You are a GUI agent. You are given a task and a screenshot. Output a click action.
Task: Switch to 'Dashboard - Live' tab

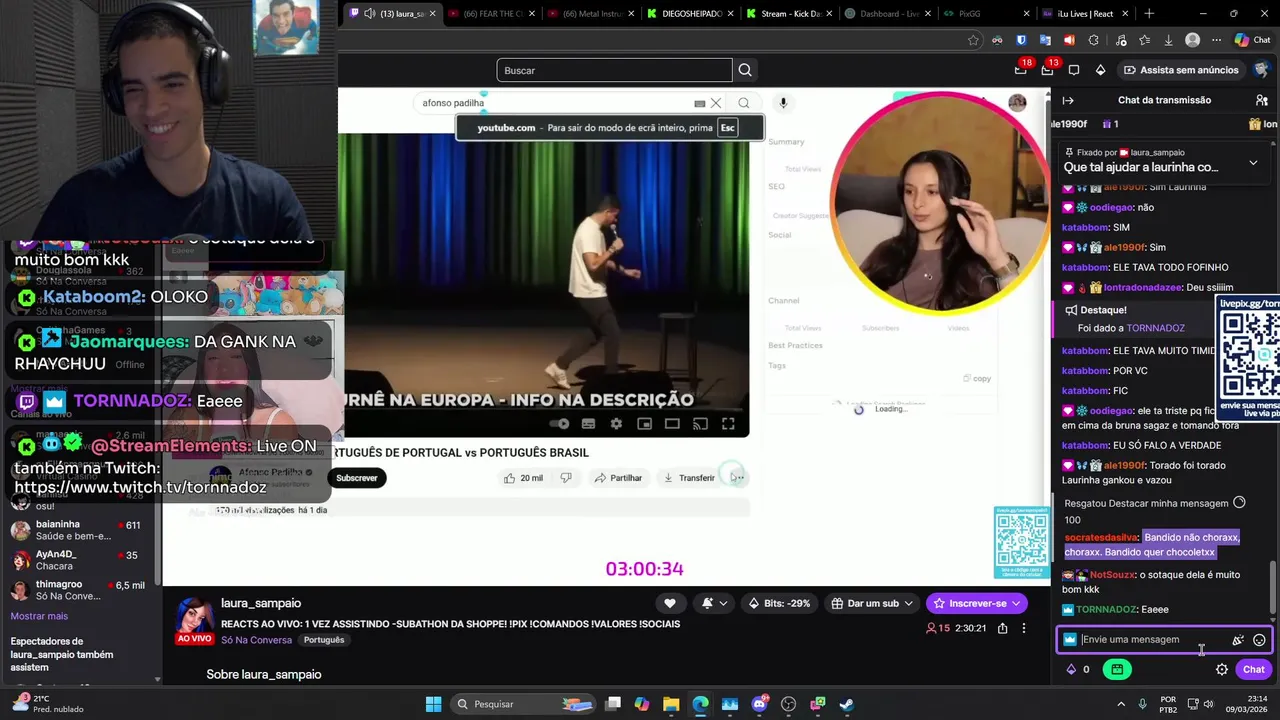890,14
